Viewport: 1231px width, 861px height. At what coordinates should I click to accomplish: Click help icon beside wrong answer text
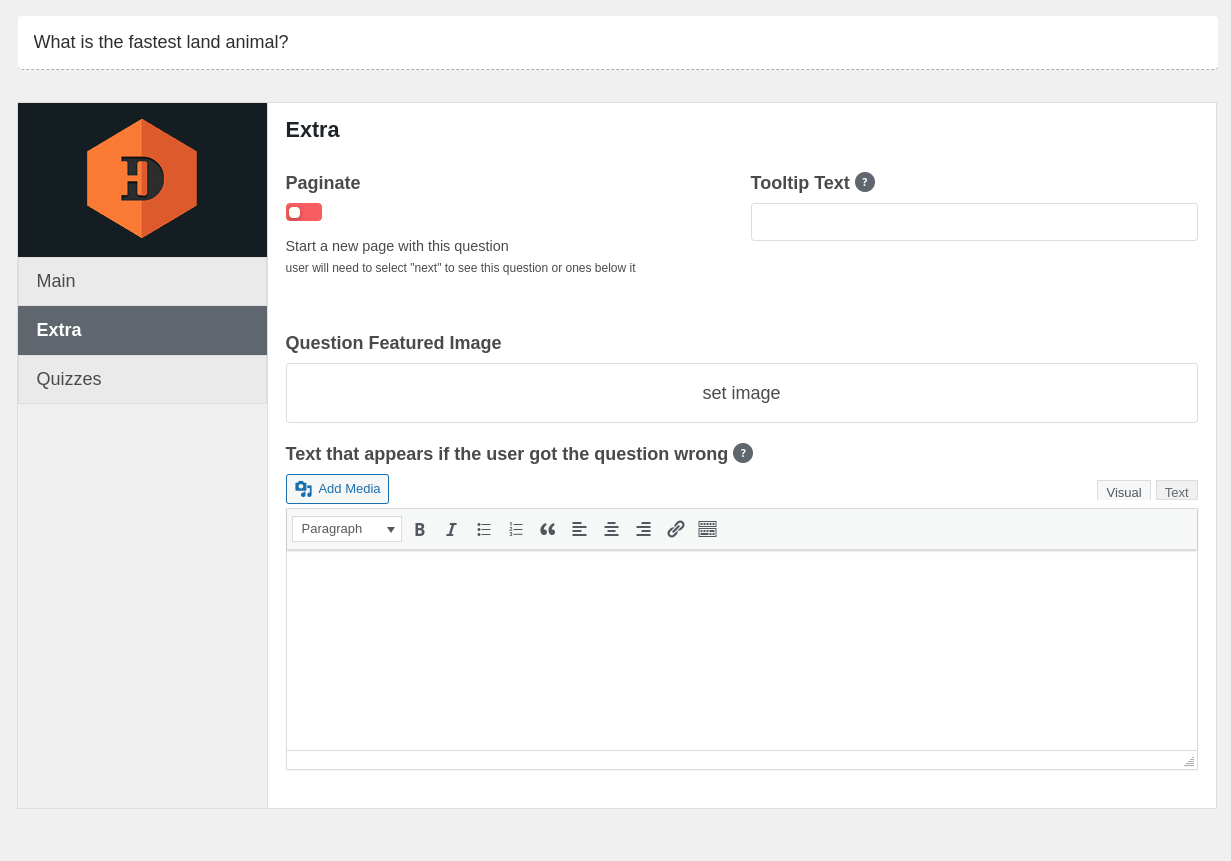tap(743, 453)
